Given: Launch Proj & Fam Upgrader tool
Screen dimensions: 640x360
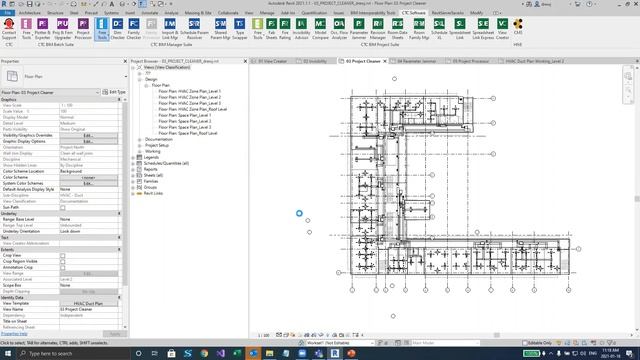Looking at the screenshot, I should tap(62, 29).
